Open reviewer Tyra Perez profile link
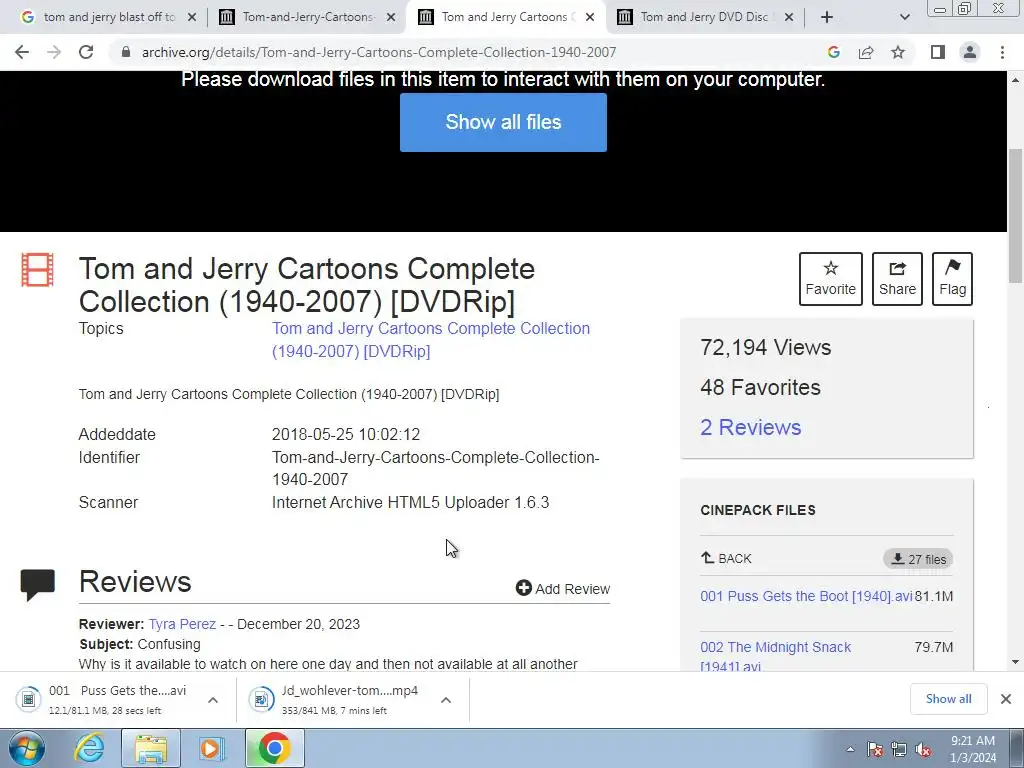Screen dimensions: 1024x768 click(182, 624)
